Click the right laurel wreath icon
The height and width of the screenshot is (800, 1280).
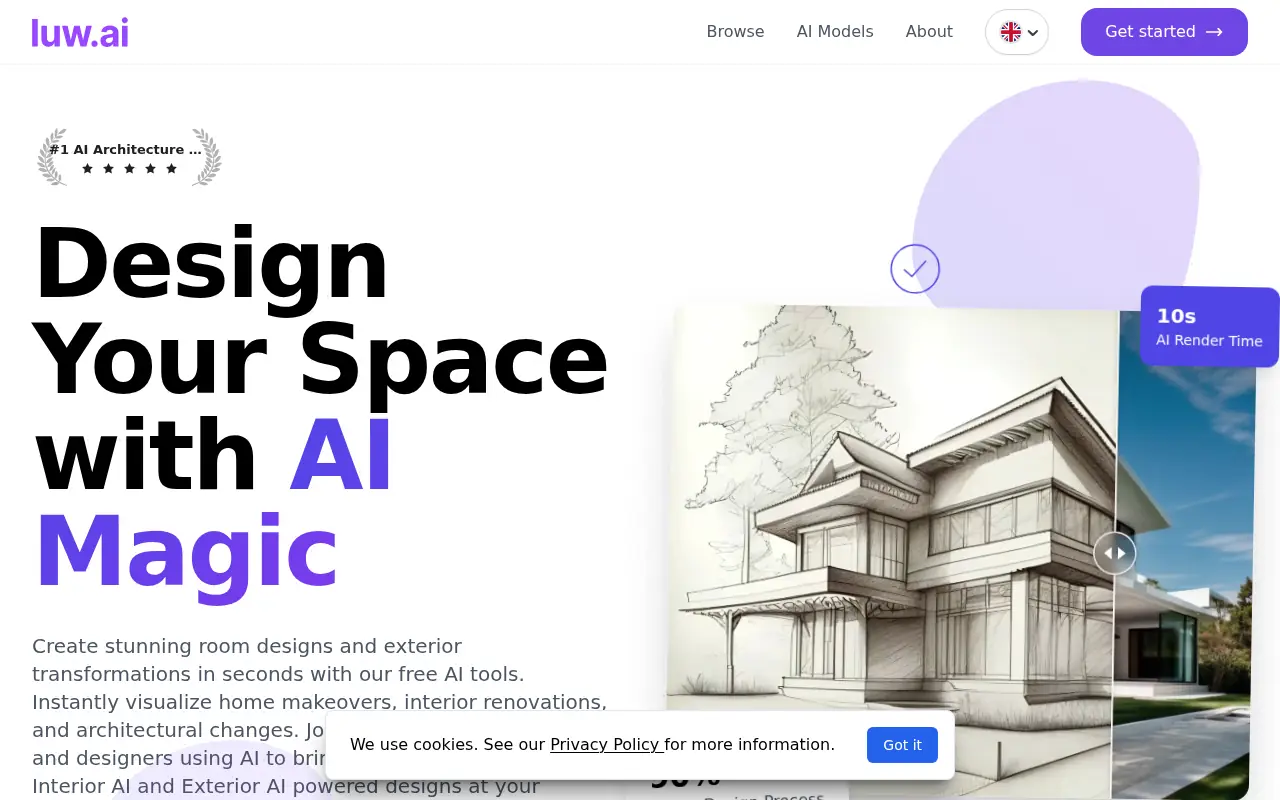[x=206, y=157]
